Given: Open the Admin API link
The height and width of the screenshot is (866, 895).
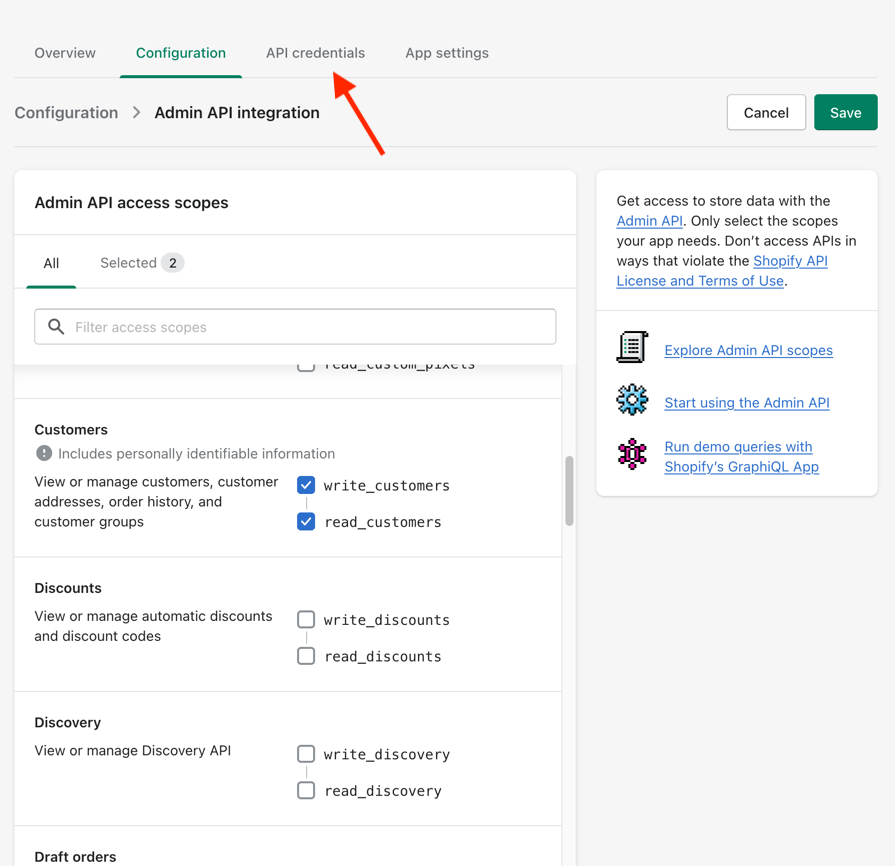Looking at the screenshot, I should [x=650, y=221].
